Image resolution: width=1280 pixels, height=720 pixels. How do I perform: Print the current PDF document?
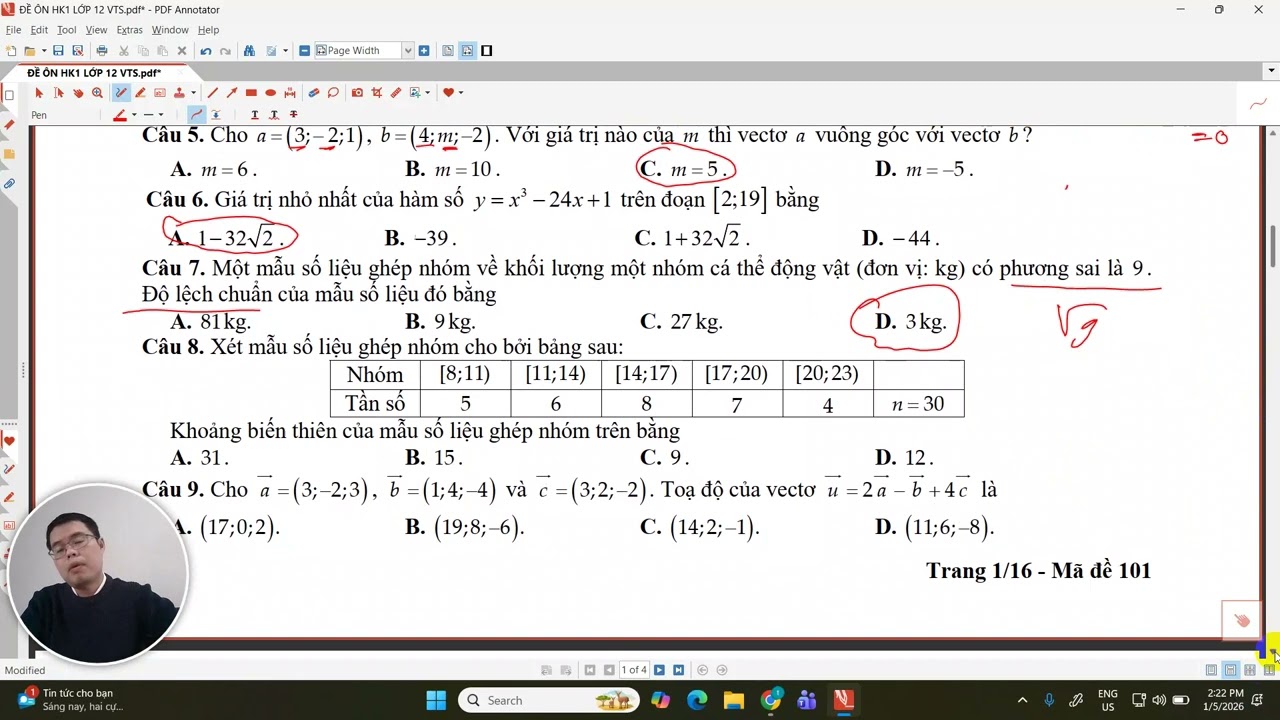tap(102, 51)
